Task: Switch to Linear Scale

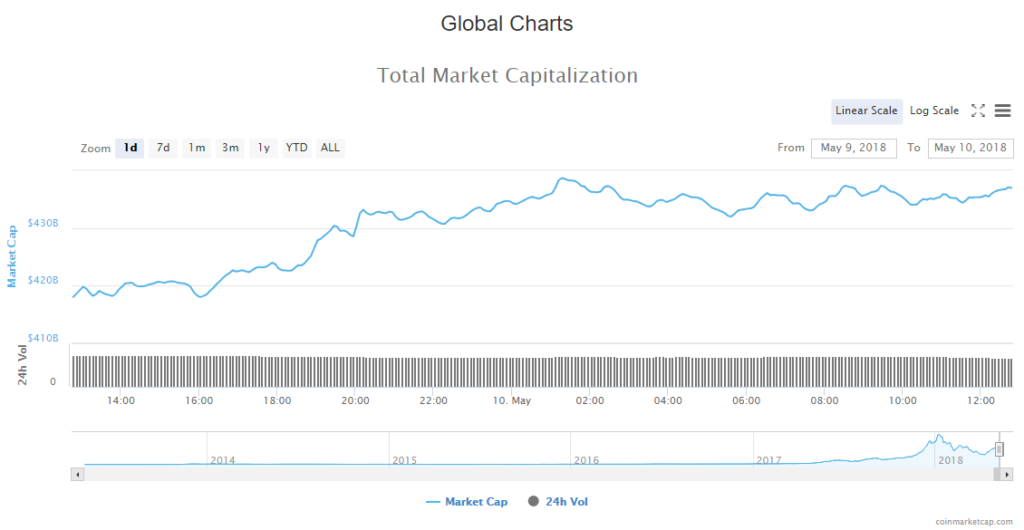Action: [866, 111]
